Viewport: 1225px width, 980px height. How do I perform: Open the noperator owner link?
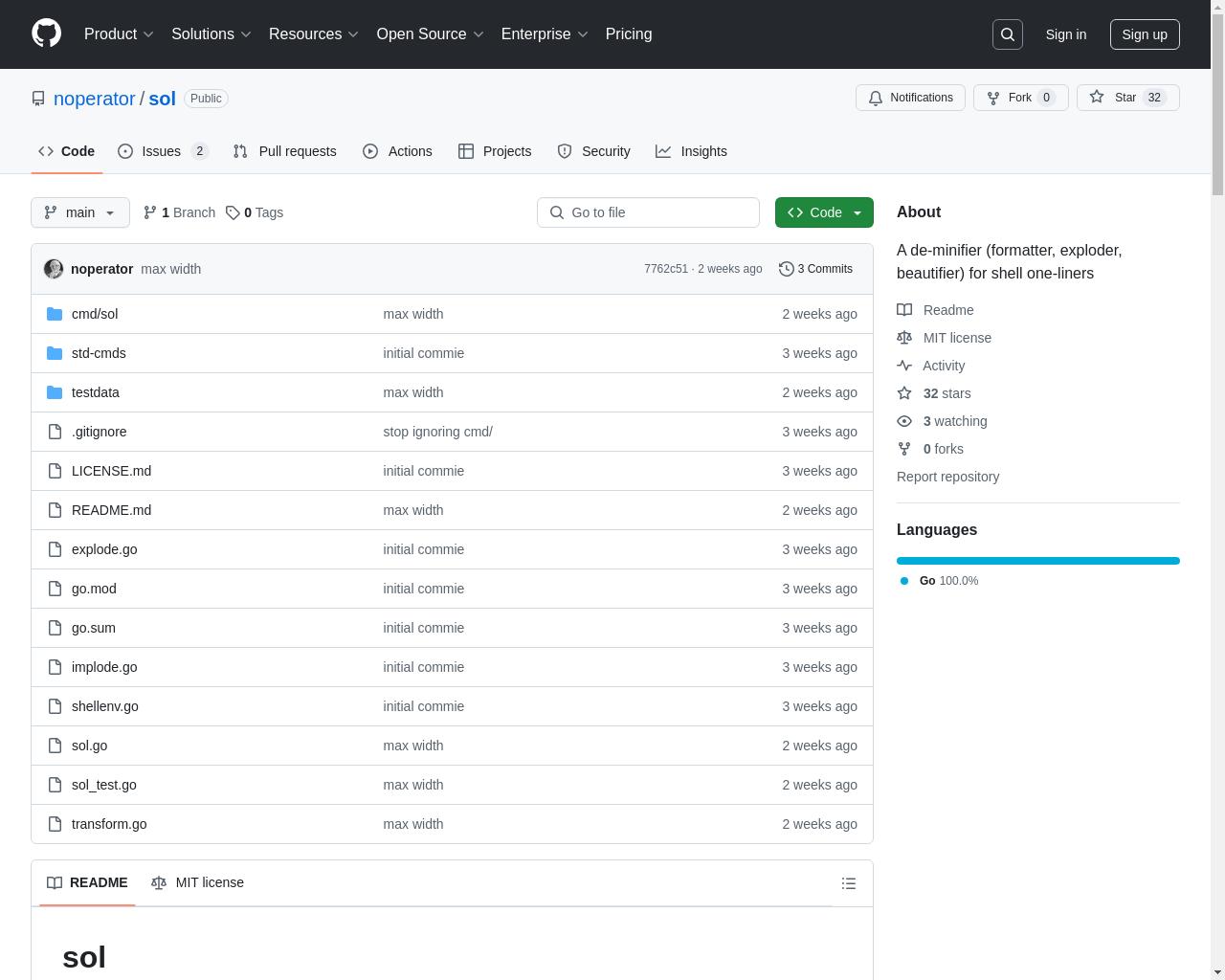point(94,99)
